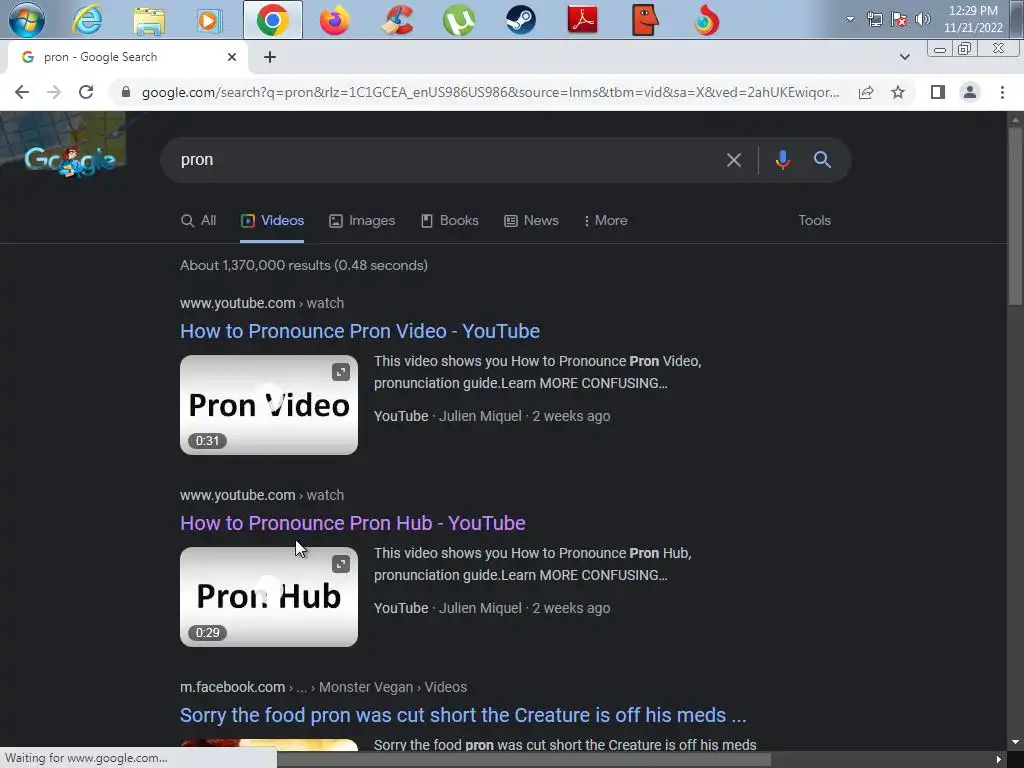Open 'How to Pronounce Pron Video - YouTube' link
Image resolution: width=1024 pixels, height=768 pixels.
pyautogui.click(x=360, y=331)
